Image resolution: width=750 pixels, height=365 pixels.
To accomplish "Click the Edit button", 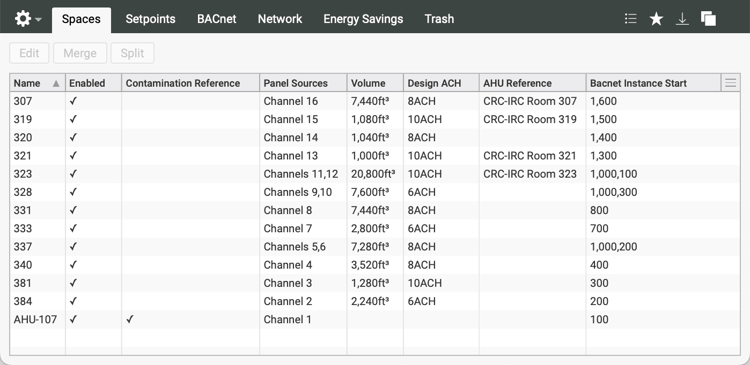I will (x=29, y=53).
